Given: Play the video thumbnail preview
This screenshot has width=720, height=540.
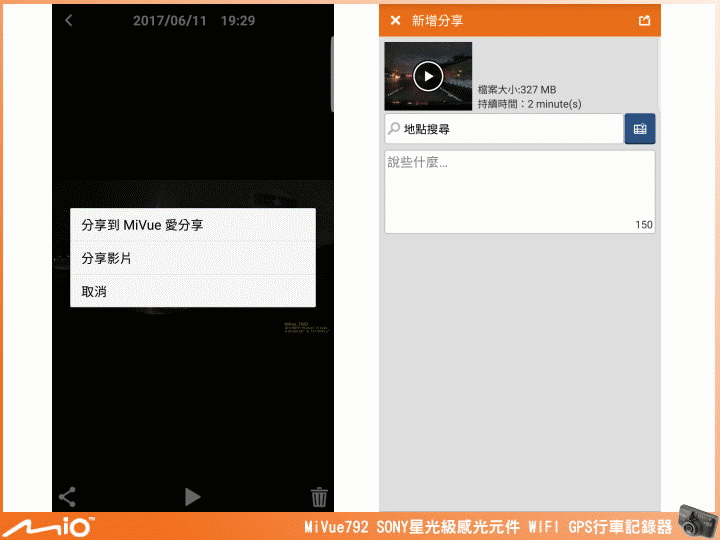Looking at the screenshot, I should pyautogui.click(x=428, y=76).
